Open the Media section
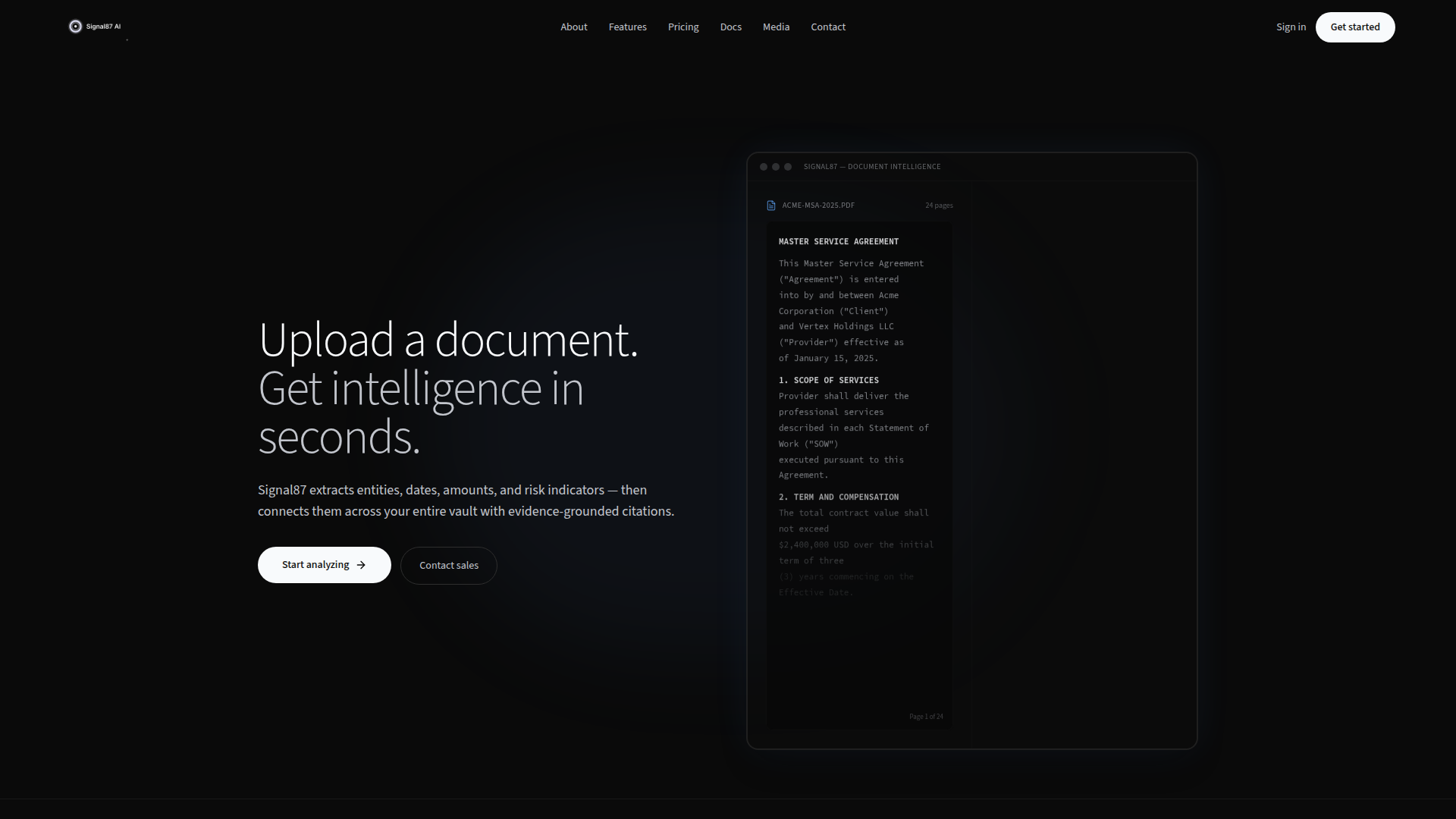Viewport: 1456px width, 819px height. pos(776,27)
